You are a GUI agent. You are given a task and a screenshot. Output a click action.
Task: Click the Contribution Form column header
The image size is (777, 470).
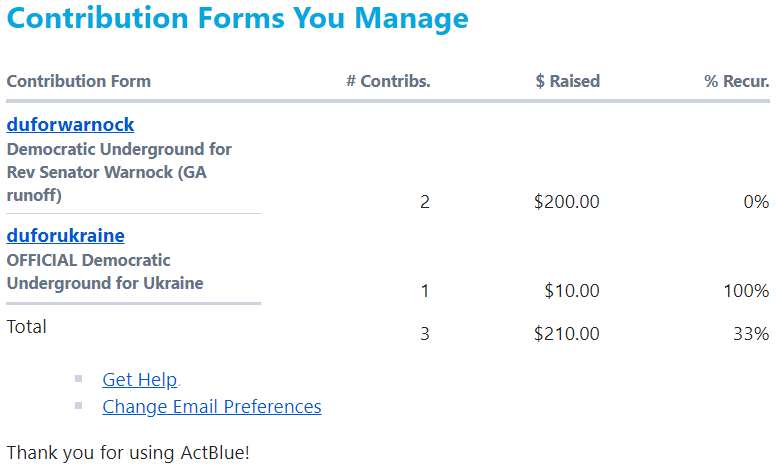pyautogui.click(x=79, y=81)
